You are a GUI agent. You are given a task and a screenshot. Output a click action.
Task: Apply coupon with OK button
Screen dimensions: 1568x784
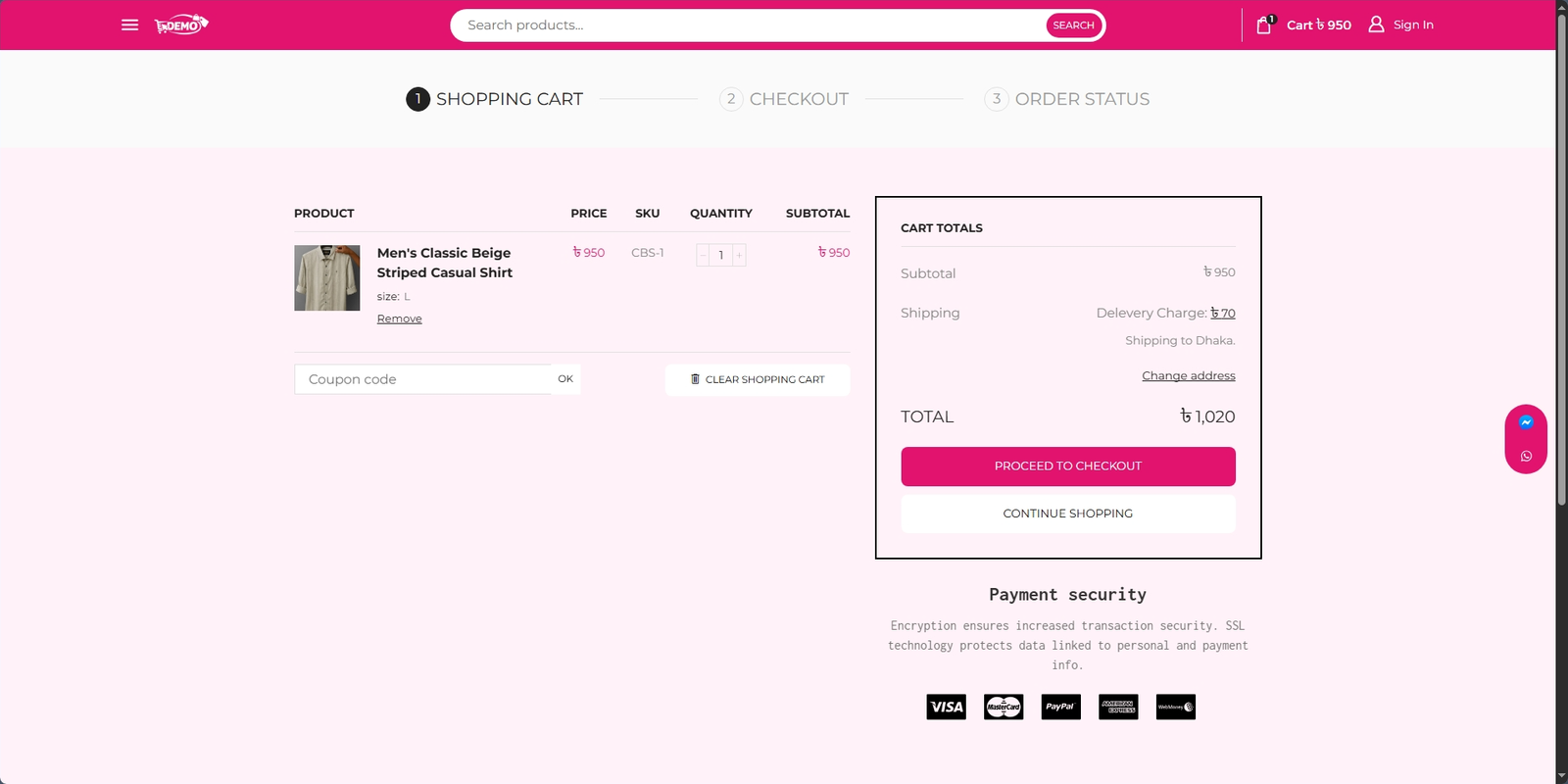point(565,379)
